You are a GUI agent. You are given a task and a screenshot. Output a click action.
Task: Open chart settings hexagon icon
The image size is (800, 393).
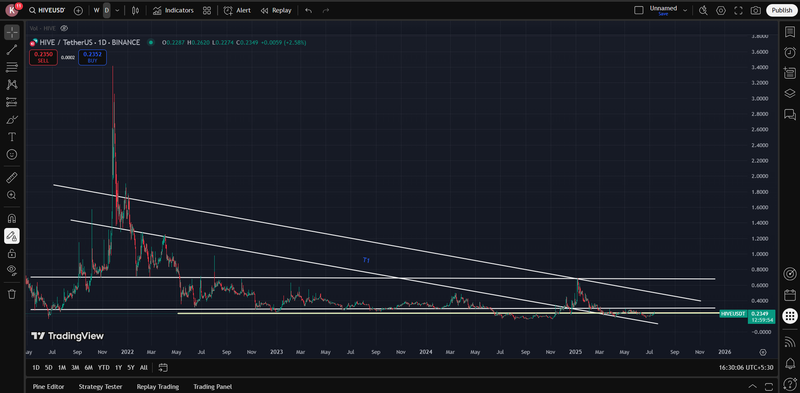pyautogui.click(x=720, y=10)
